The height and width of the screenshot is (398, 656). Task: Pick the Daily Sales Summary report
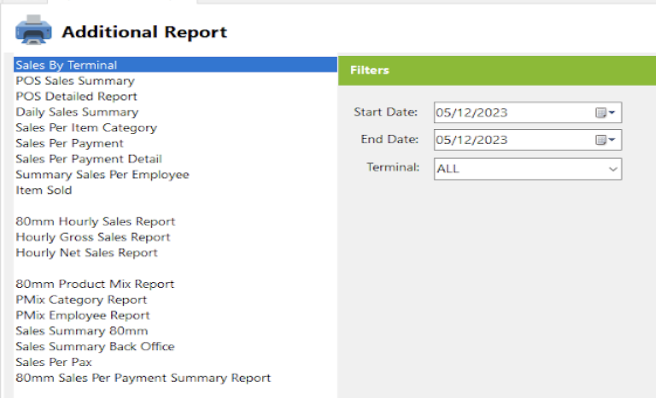pos(77,112)
